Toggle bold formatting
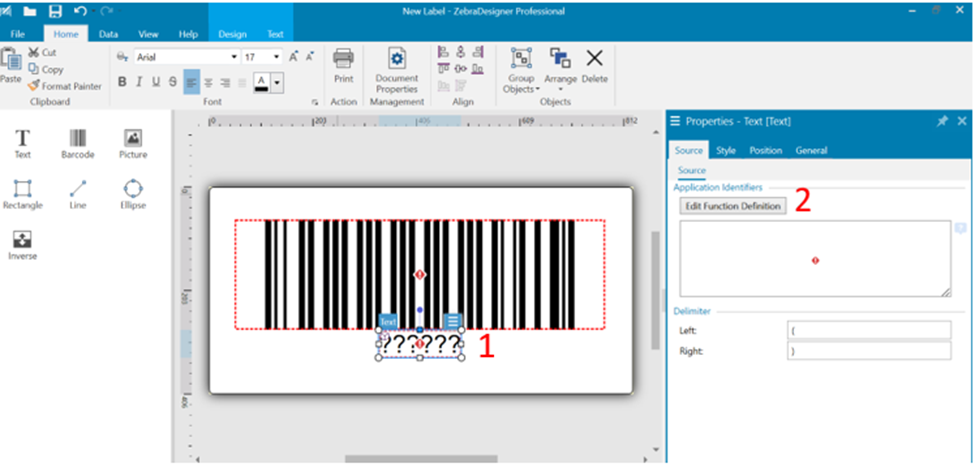Image resolution: width=975 pixels, height=472 pixels. [122, 82]
